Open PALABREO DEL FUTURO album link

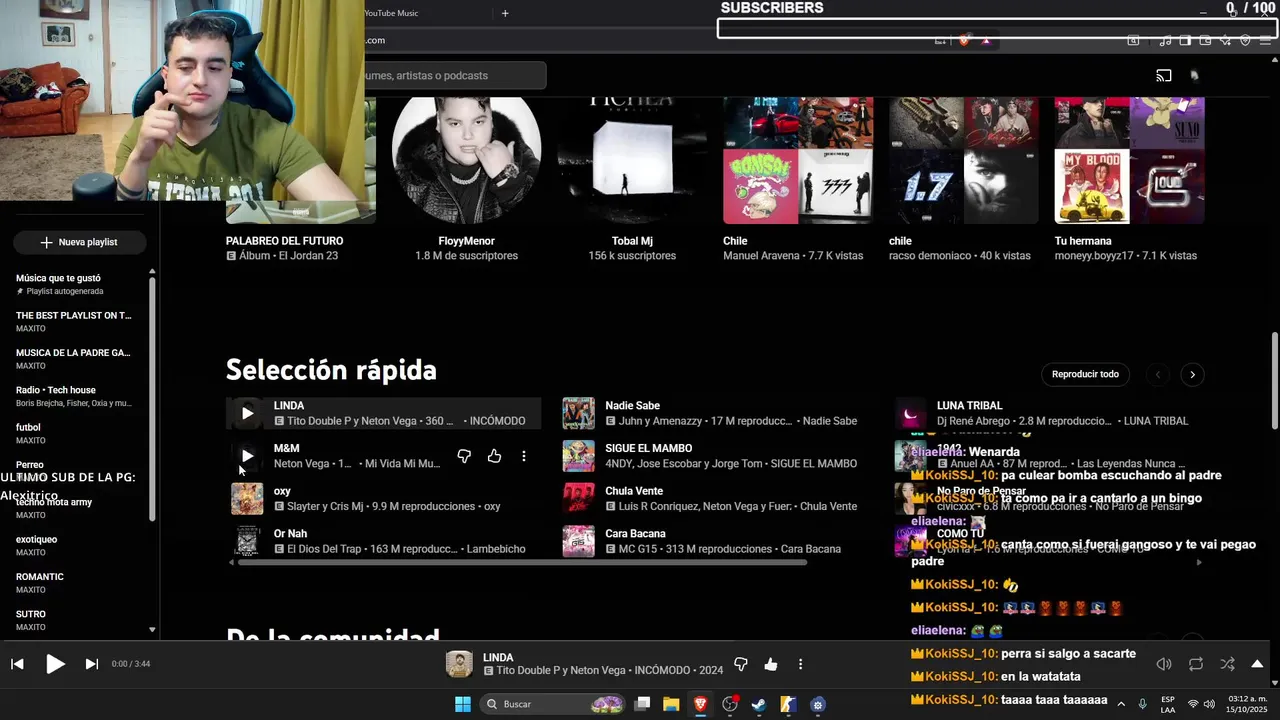284,241
